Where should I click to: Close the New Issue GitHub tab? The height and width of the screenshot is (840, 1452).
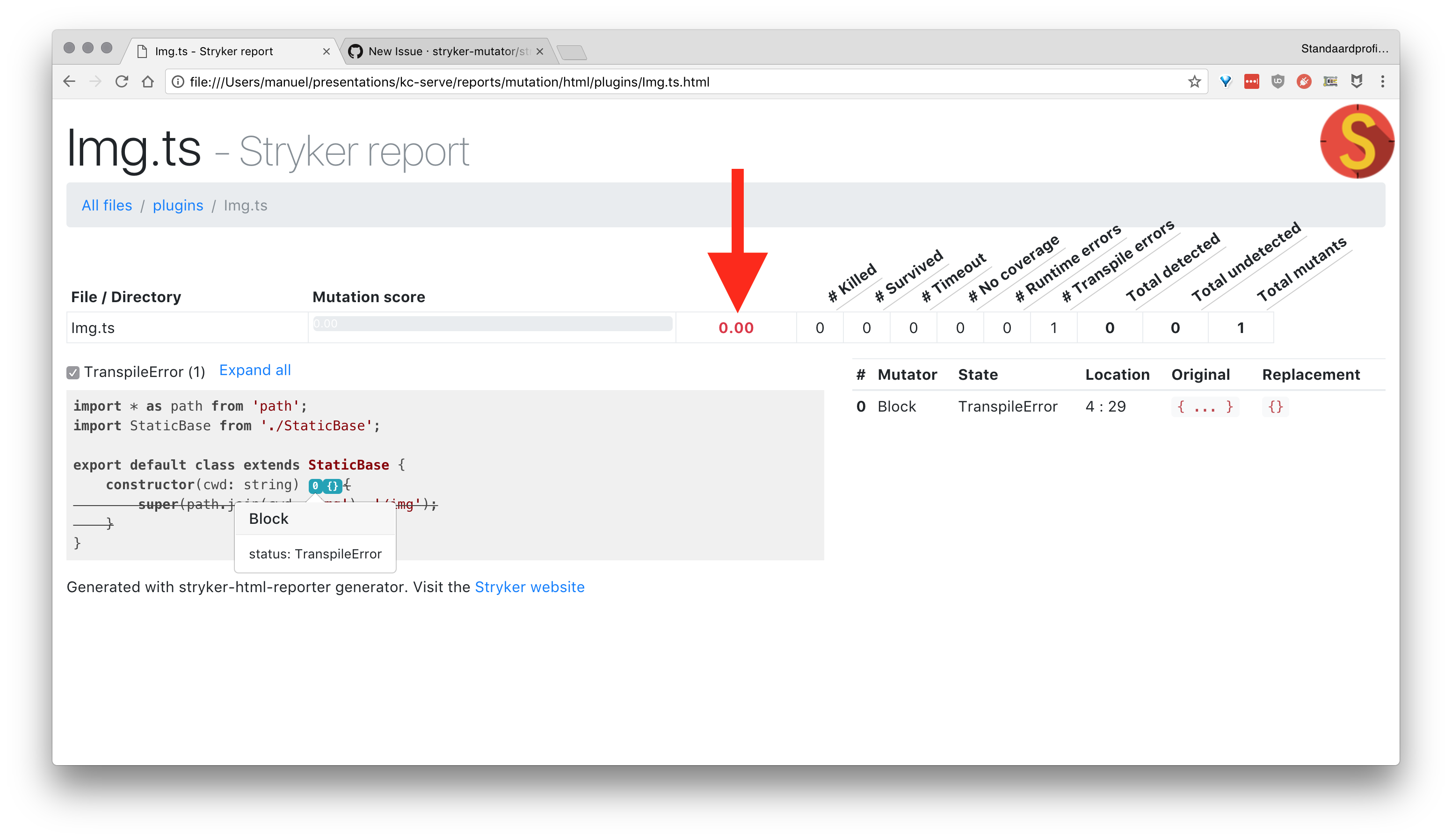539,51
